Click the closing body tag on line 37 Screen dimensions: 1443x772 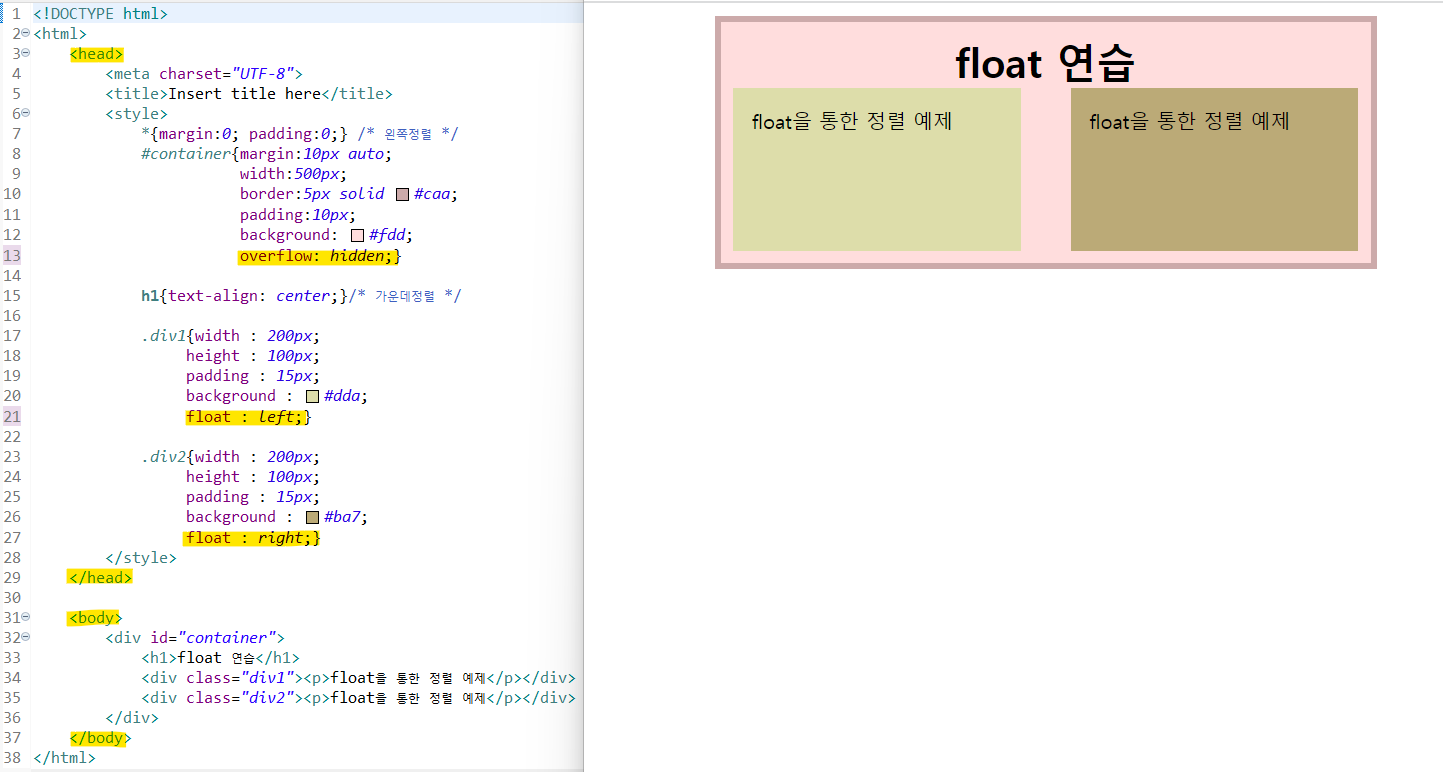(100, 738)
